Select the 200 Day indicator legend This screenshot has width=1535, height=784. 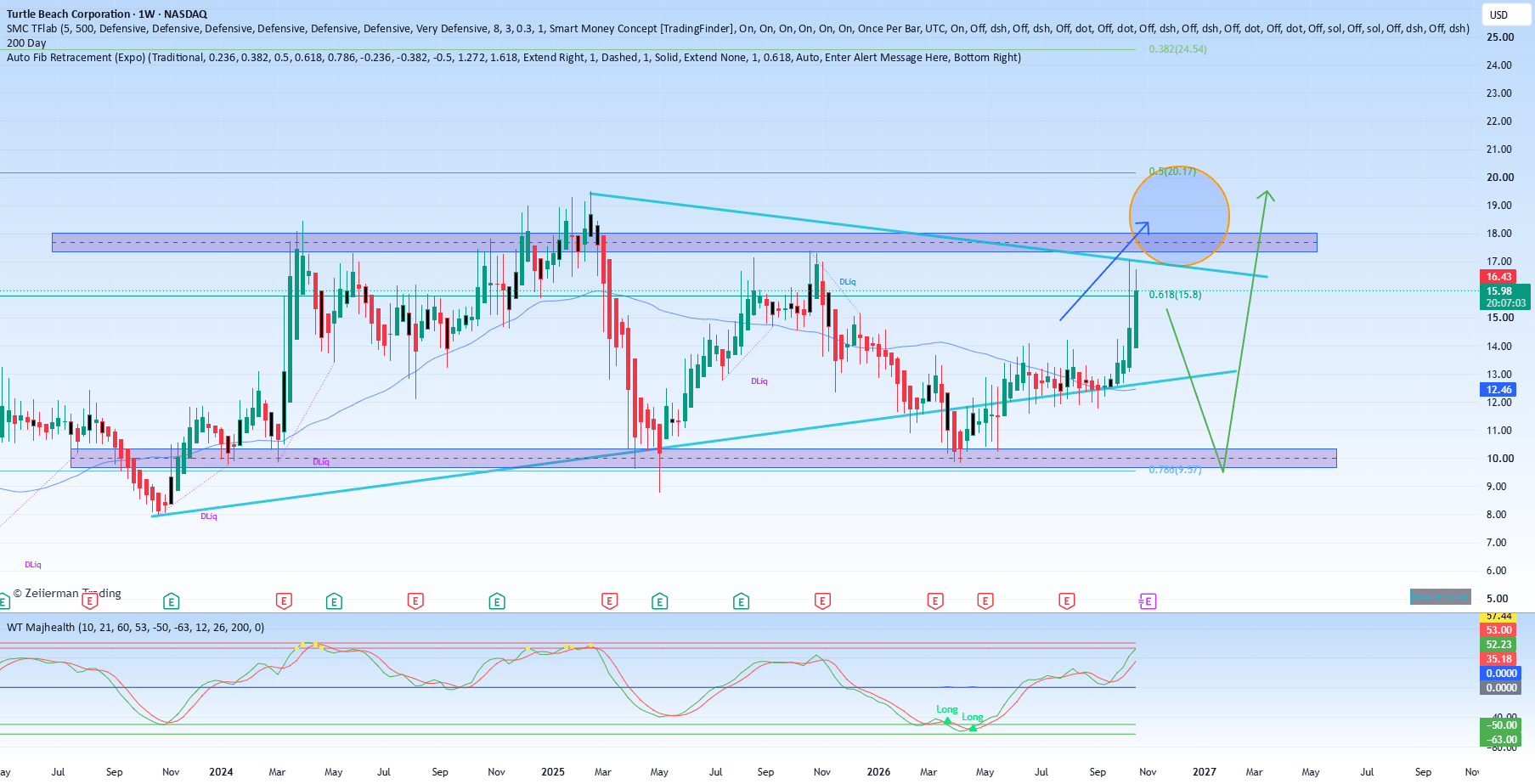[x=26, y=42]
